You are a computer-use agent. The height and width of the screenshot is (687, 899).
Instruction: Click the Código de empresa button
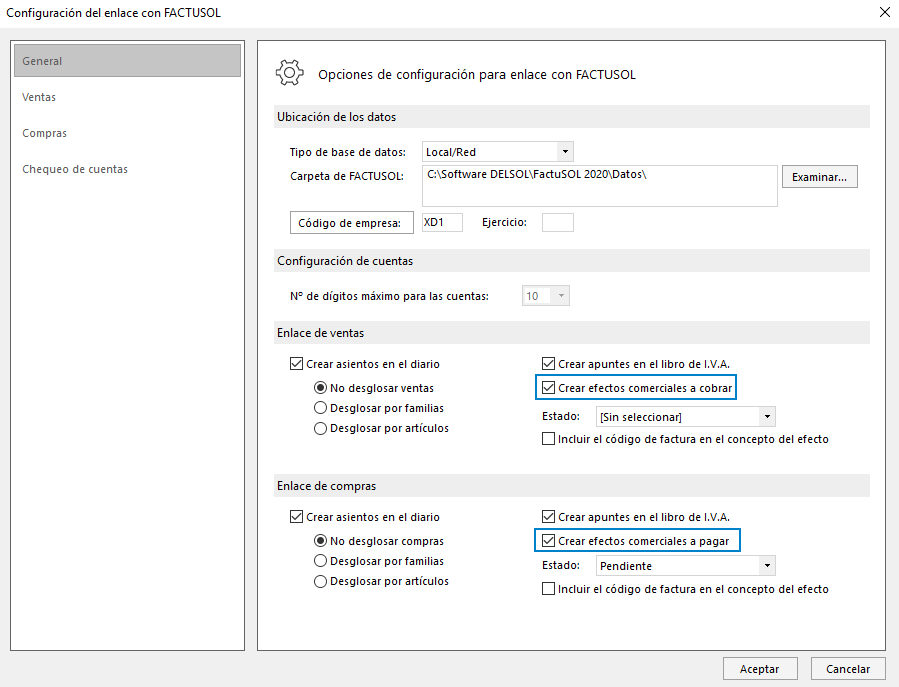point(351,223)
